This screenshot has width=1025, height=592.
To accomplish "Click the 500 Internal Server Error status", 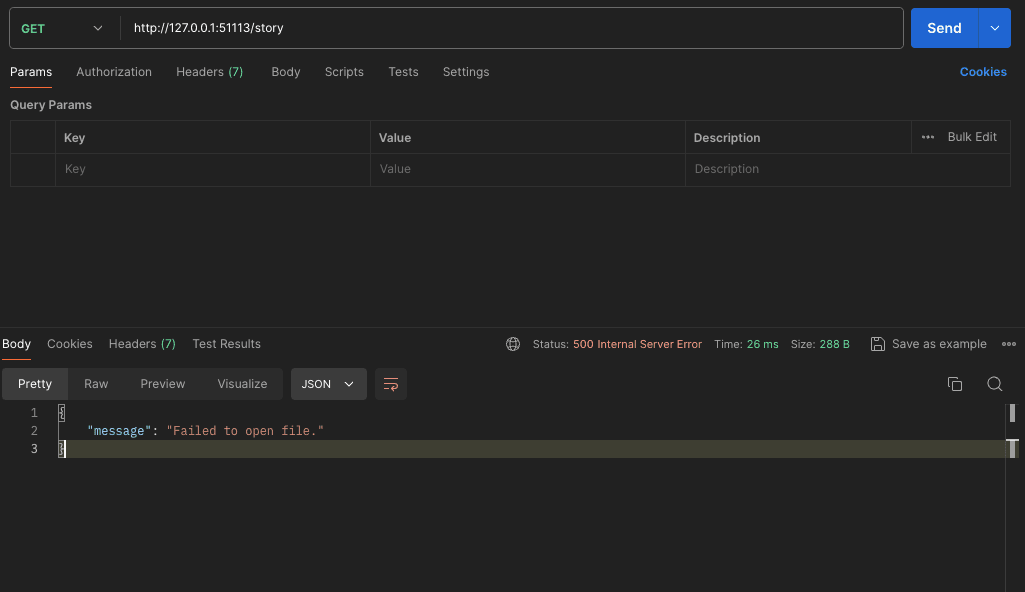I will tap(637, 344).
